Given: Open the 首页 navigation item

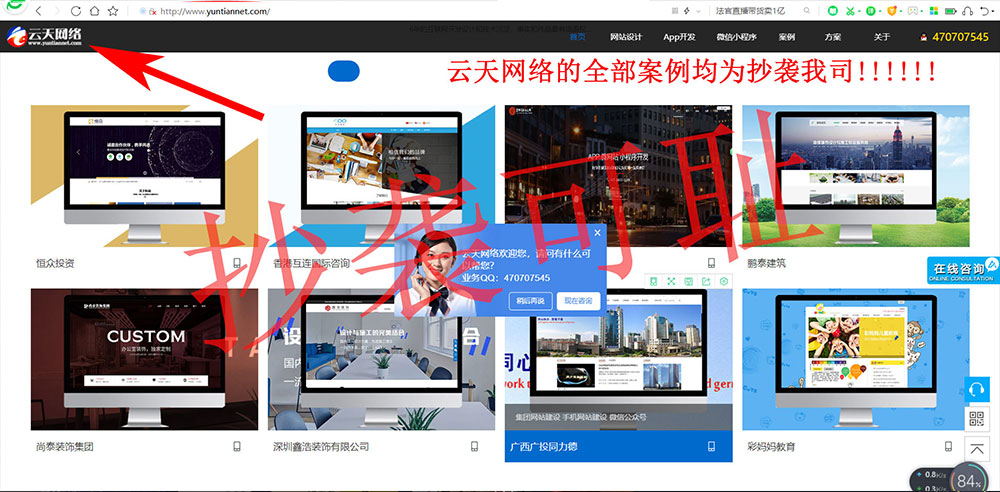Looking at the screenshot, I should (578, 37).
